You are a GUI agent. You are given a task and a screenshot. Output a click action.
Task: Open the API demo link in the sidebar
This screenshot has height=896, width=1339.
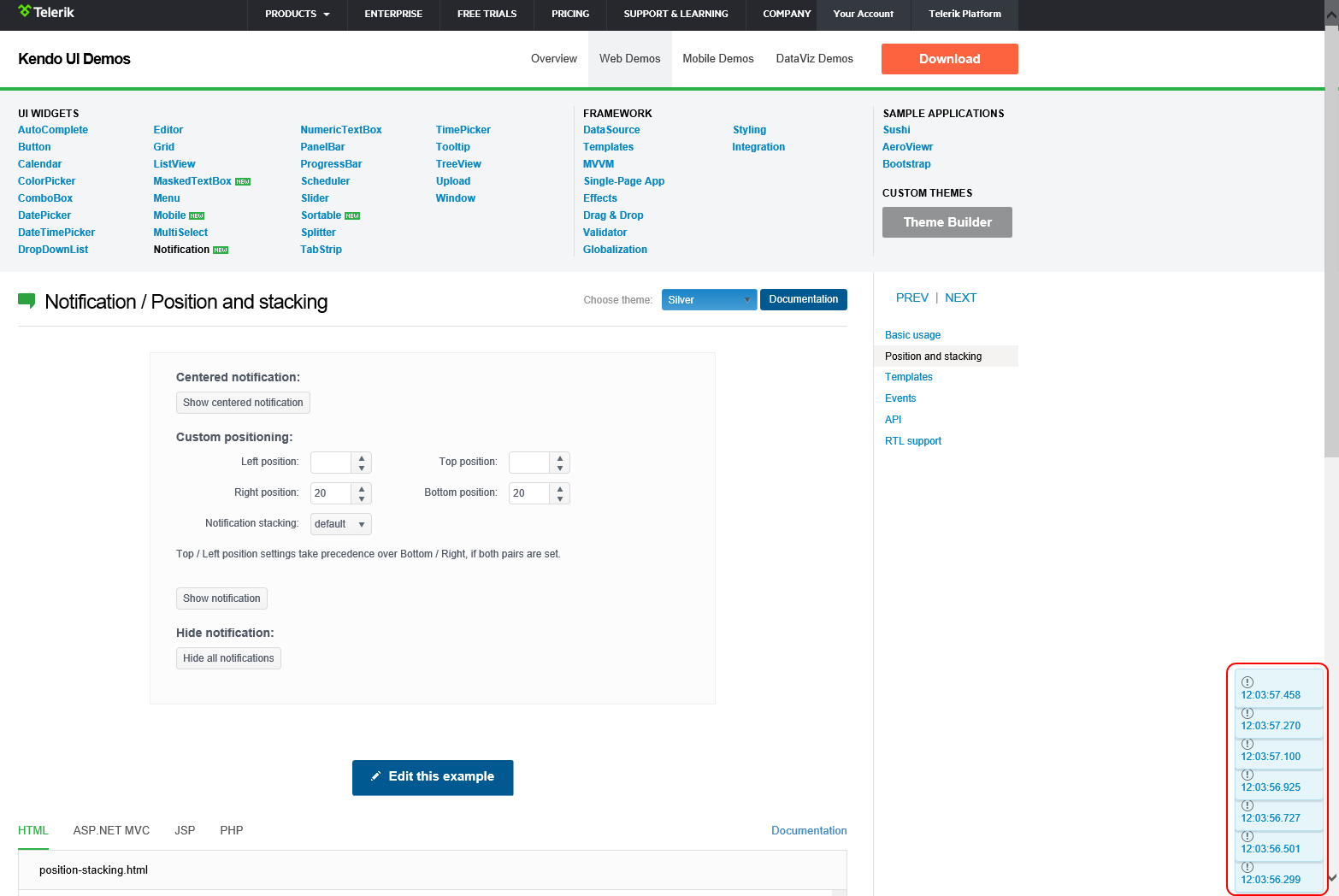pos(894,420)
